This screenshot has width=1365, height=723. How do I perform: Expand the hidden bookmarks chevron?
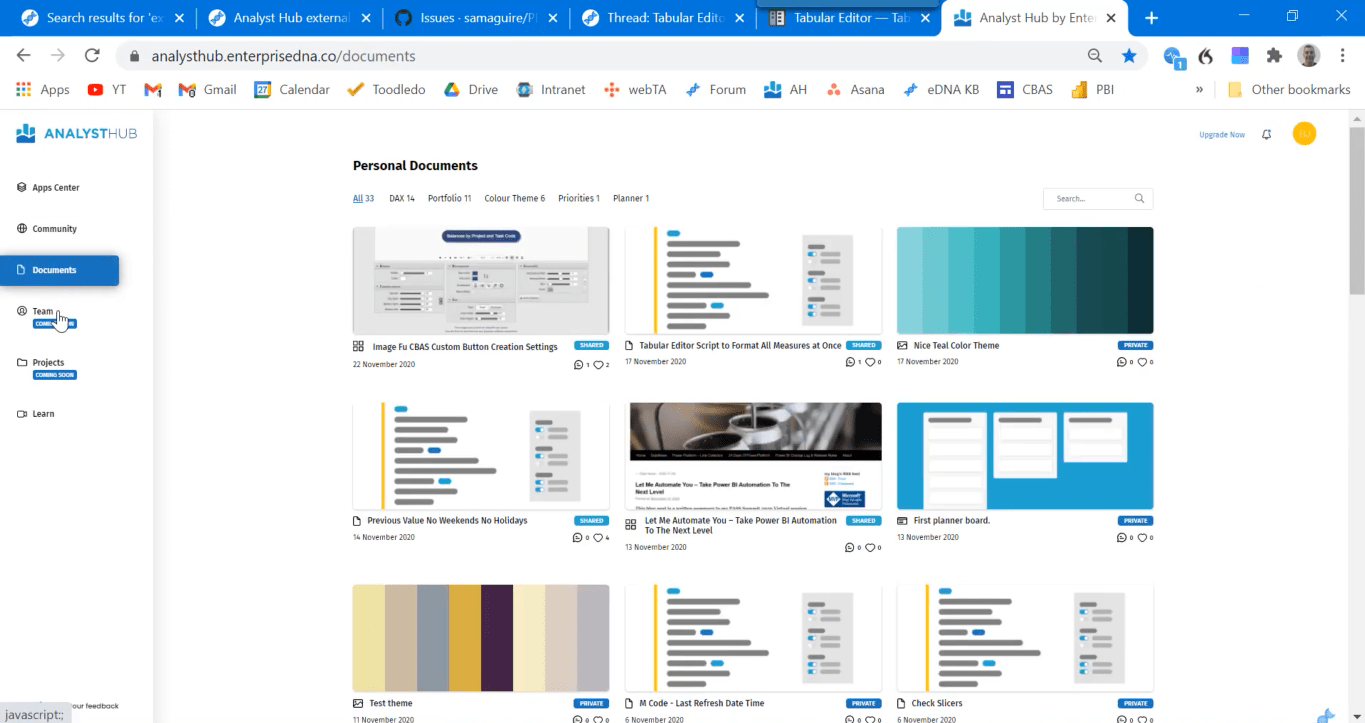point(1199,89)
